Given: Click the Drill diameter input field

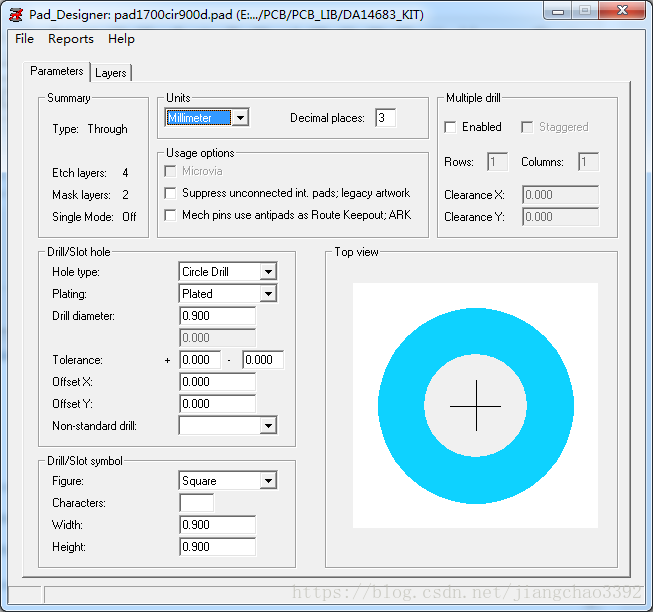Looking at the screenshot, I should pyautogui.click(x=217, y=316).
